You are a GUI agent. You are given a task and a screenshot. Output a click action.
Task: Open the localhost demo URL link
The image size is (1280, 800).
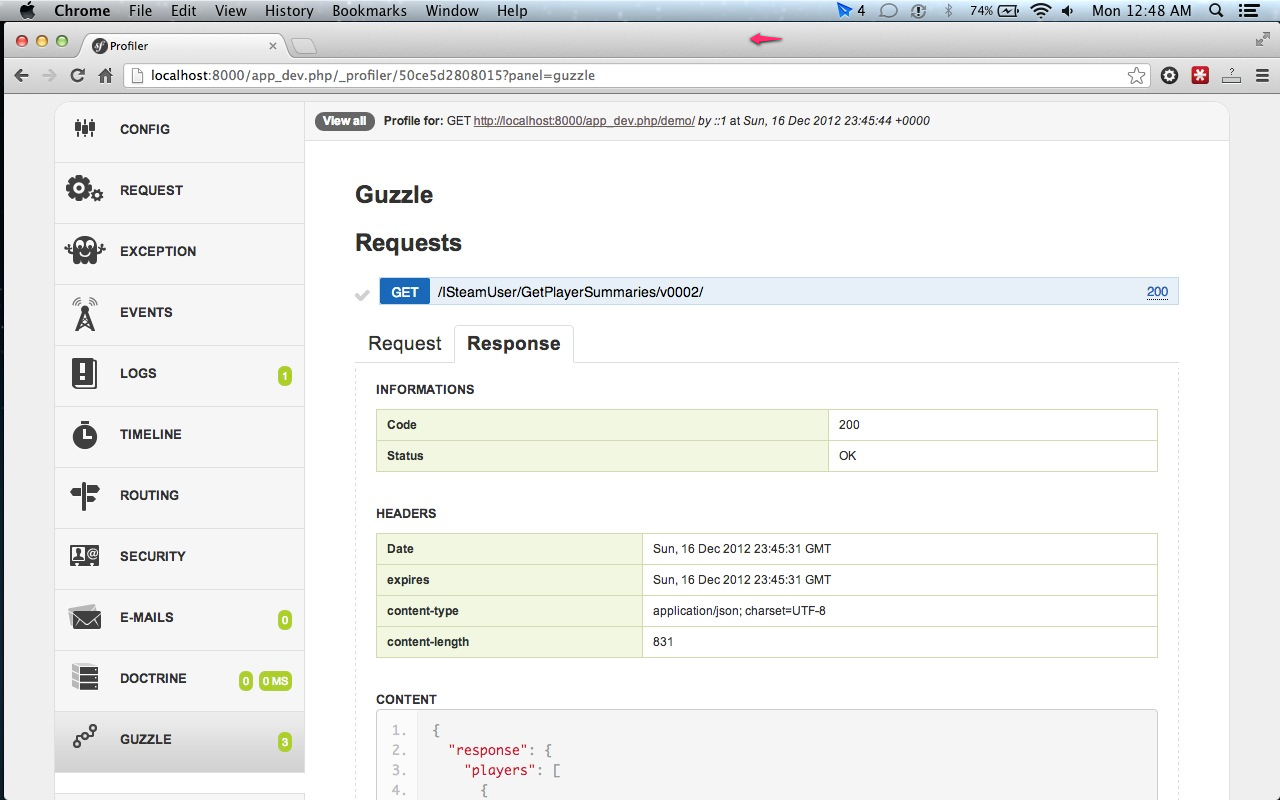pos(584,121)
